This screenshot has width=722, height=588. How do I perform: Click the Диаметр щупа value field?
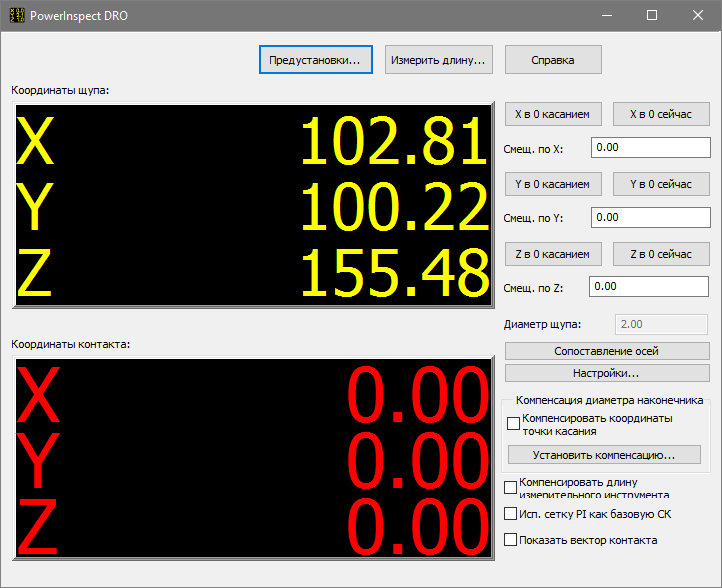[661, 324]
